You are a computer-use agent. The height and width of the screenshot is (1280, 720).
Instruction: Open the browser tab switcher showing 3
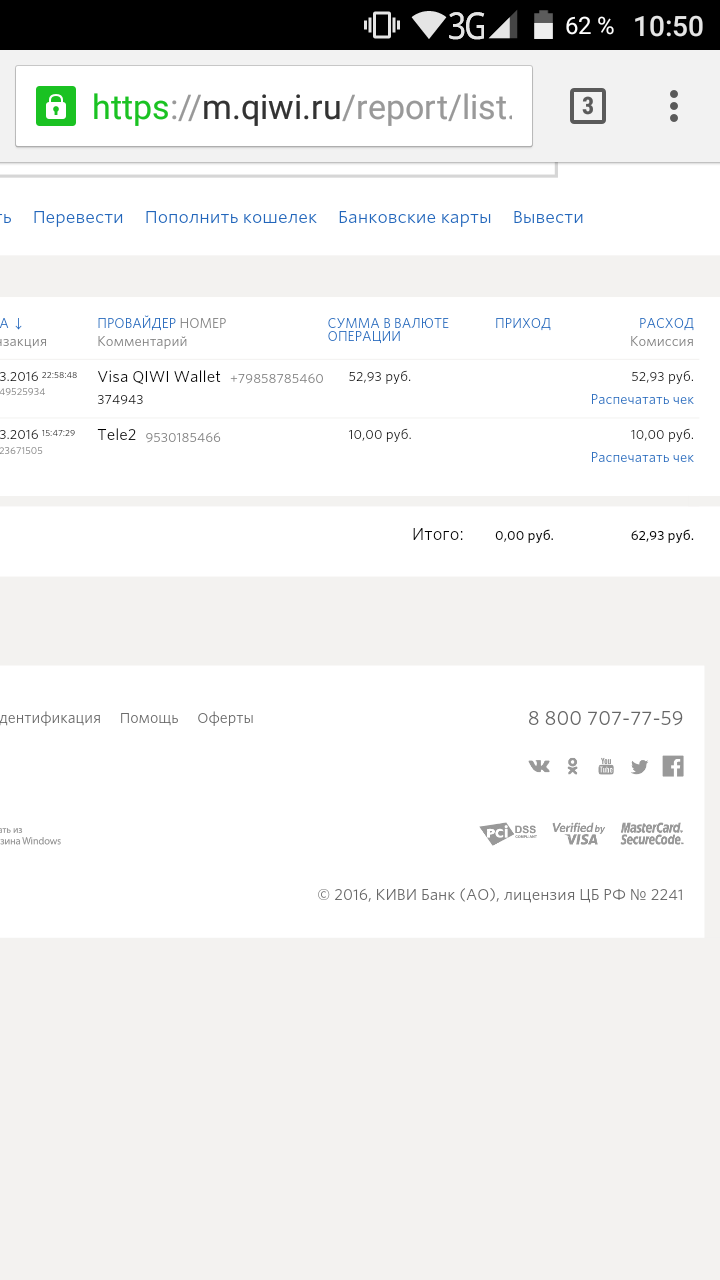pyautogui.click(x=588, y=106)
